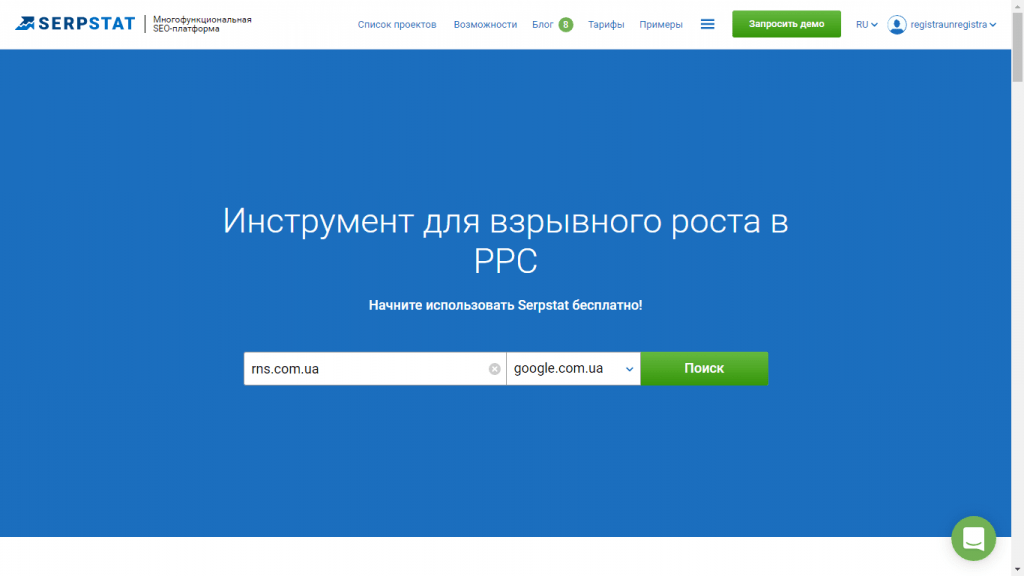Go to the Блог page
The image size is (1024, 576).
click(x=542, y=25)
